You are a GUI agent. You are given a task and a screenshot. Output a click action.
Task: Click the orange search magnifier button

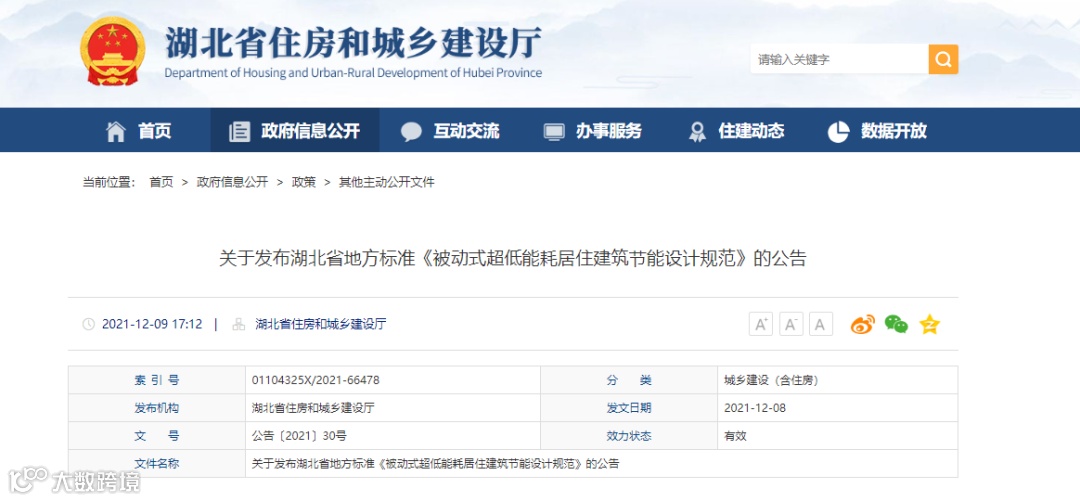943,59
